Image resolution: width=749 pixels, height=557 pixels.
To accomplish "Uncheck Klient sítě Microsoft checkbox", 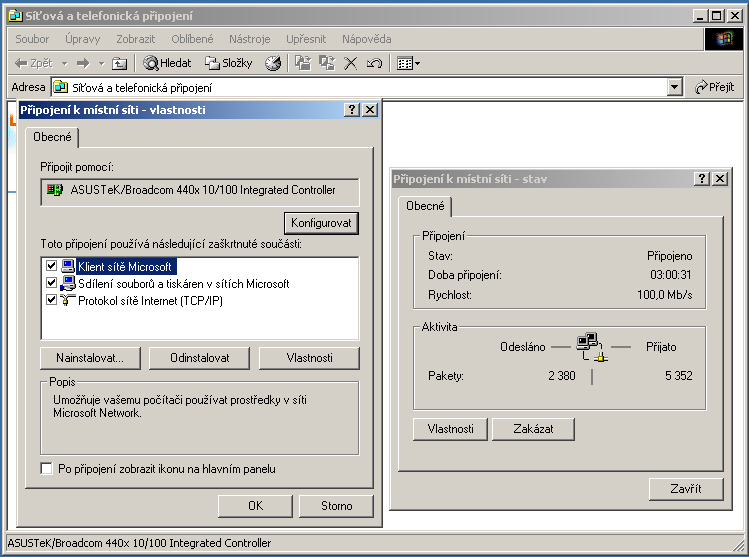I will point(51,266).
